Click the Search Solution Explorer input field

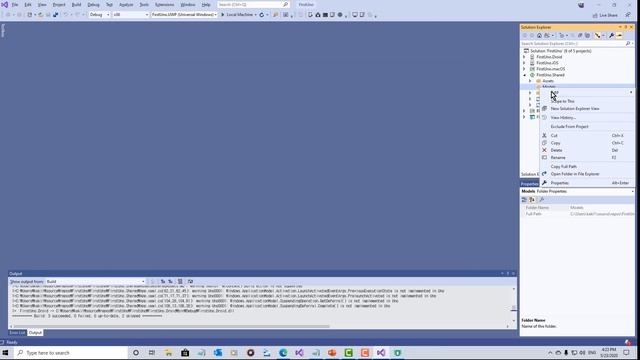(572, 43)
